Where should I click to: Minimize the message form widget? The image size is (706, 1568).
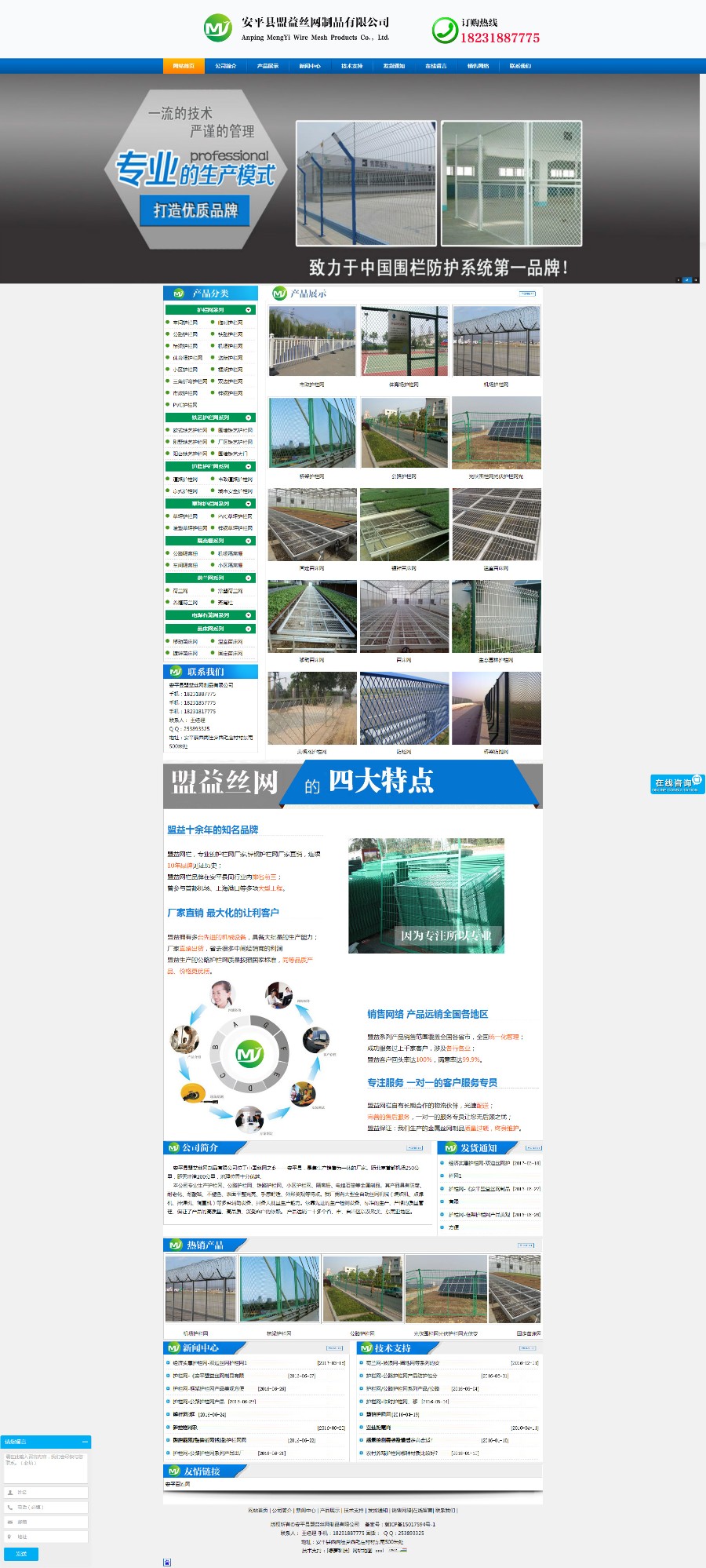coord(85,1442)
